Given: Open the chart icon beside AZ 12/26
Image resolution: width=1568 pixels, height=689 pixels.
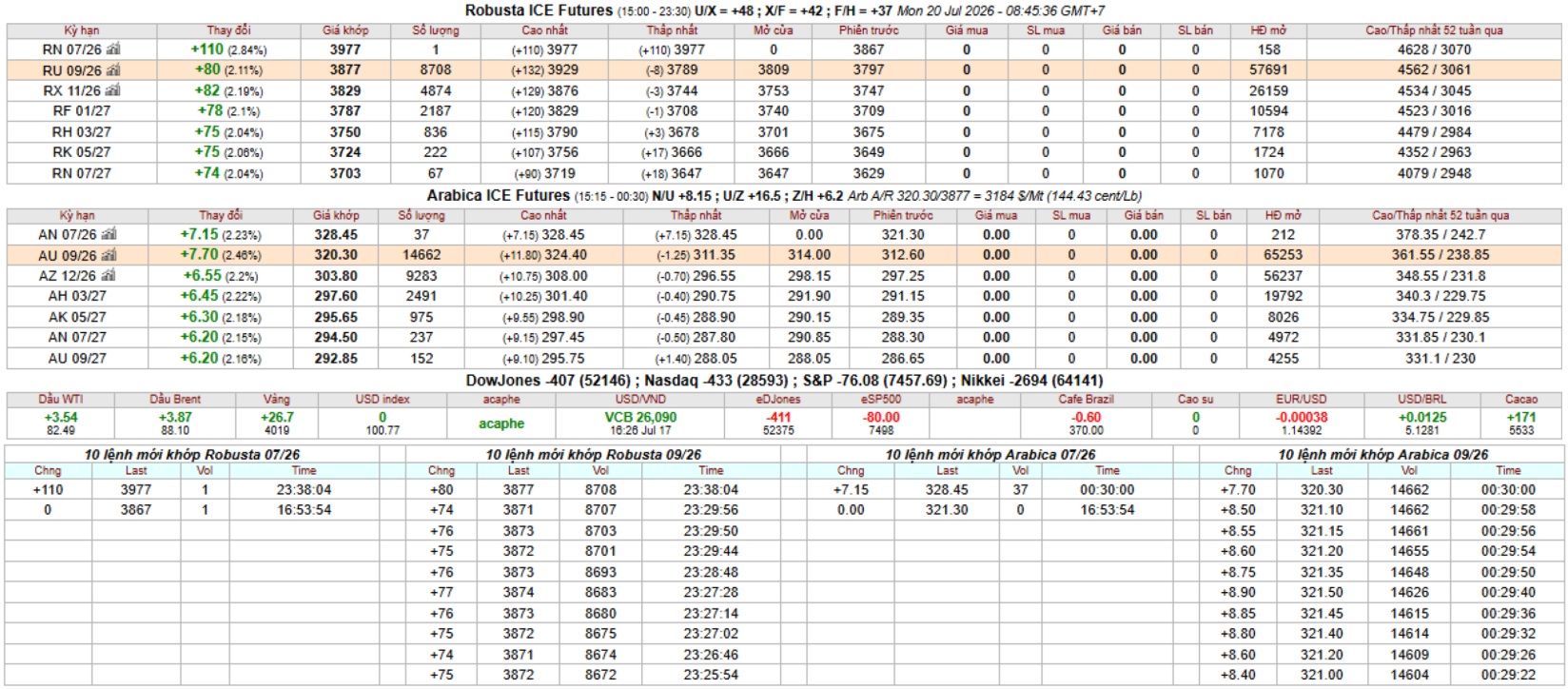Looking at the screenshot, I should click(108, 276).
